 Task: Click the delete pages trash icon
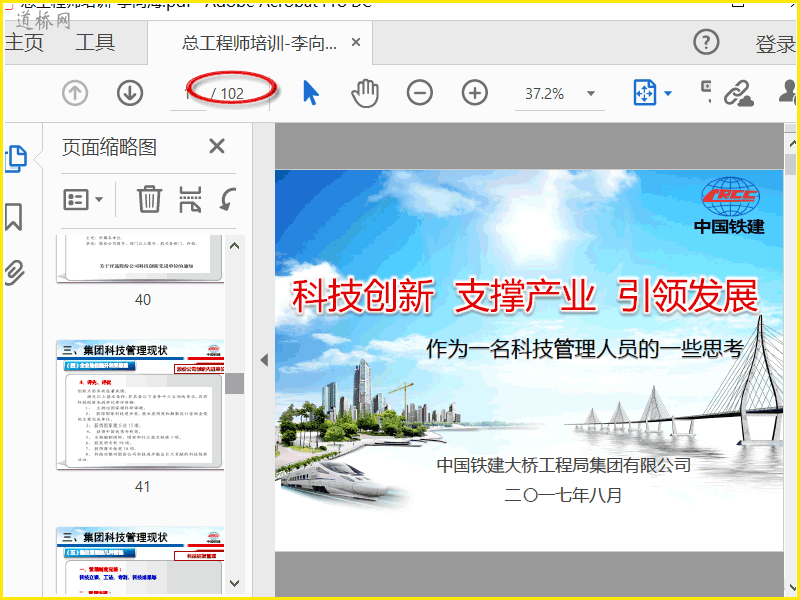[149, 199]
